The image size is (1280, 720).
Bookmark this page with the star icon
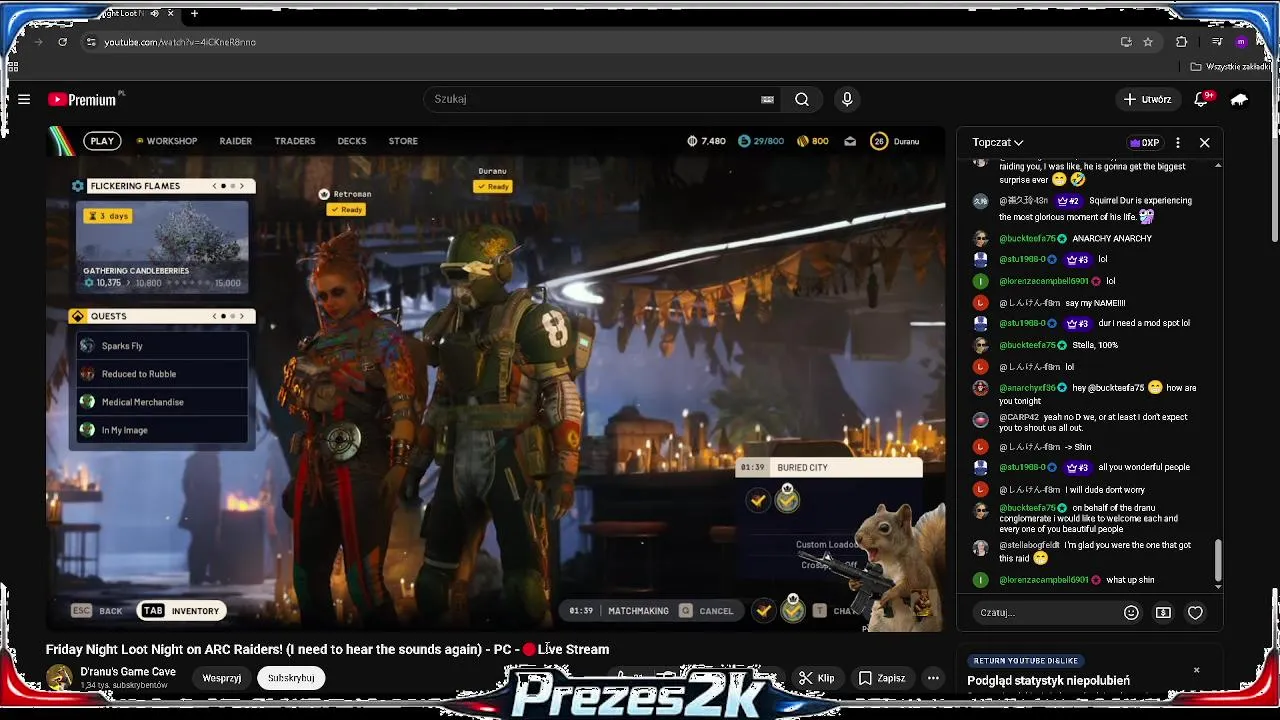1148,42
